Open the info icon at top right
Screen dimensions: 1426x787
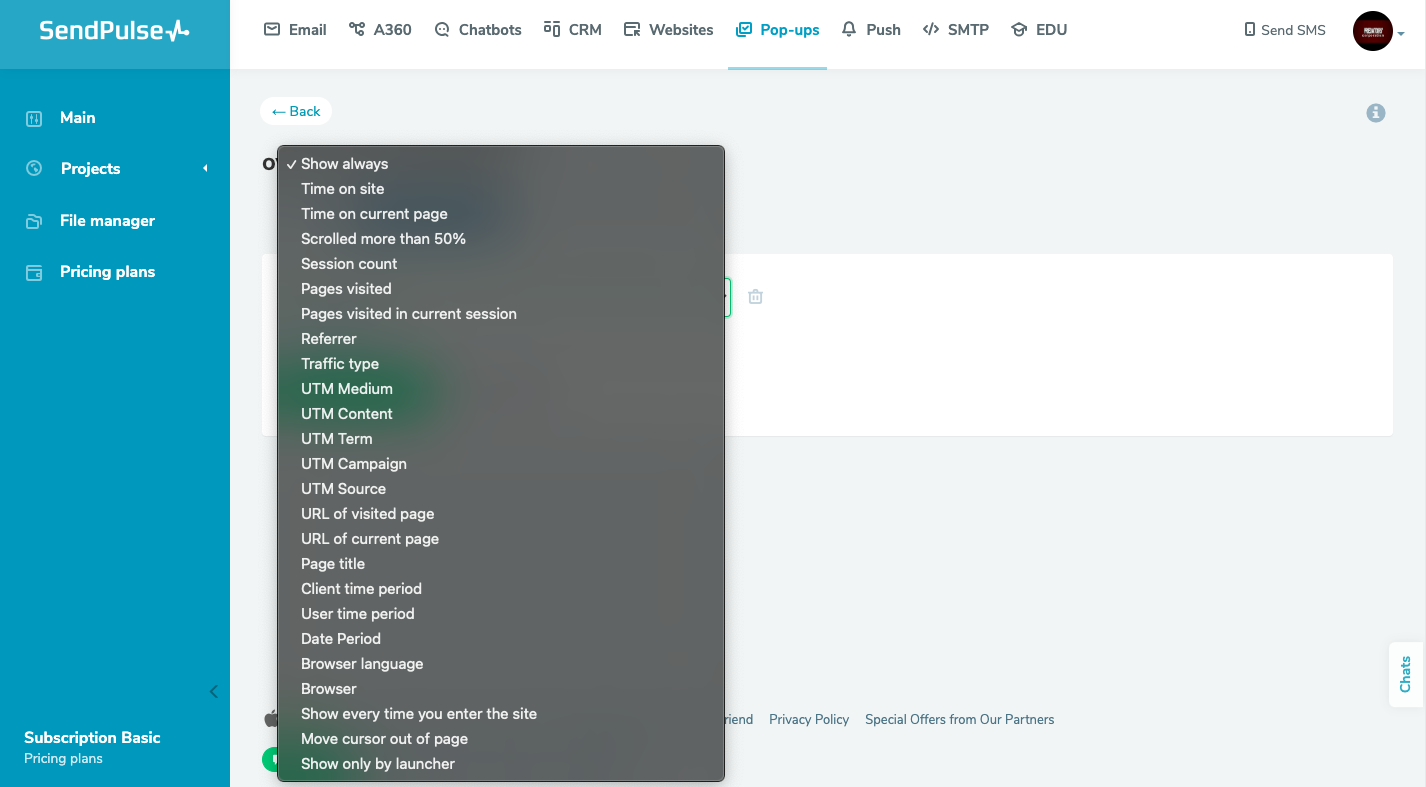tap(1376, 113)
